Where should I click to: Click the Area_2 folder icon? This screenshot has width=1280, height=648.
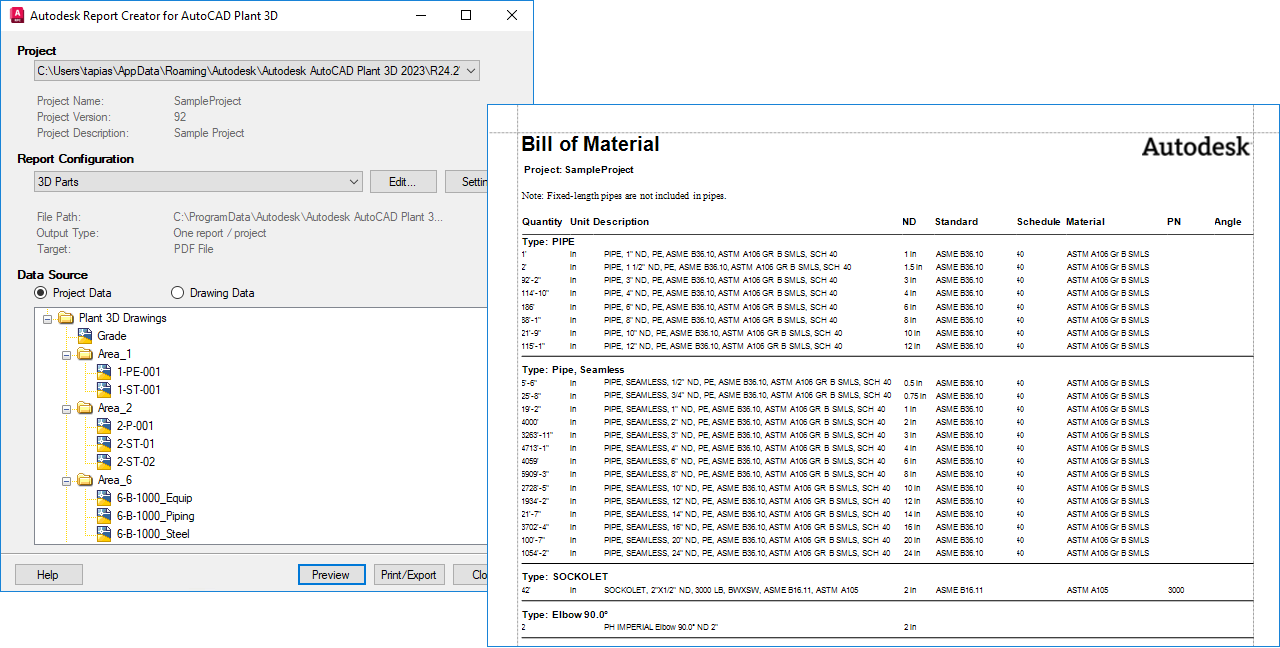86,408
